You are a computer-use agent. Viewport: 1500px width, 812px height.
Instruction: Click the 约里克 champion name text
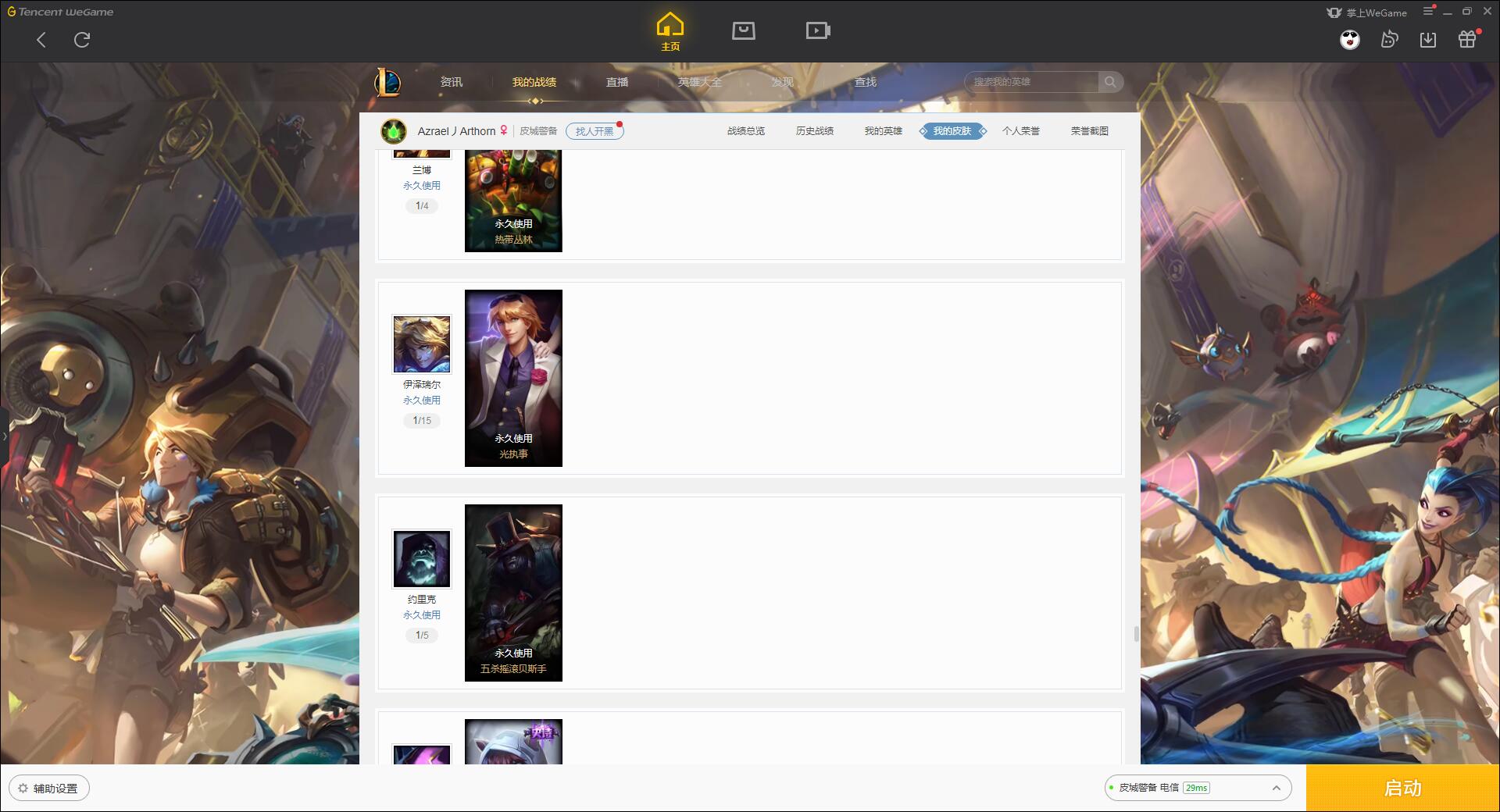[x=422, y=599]
